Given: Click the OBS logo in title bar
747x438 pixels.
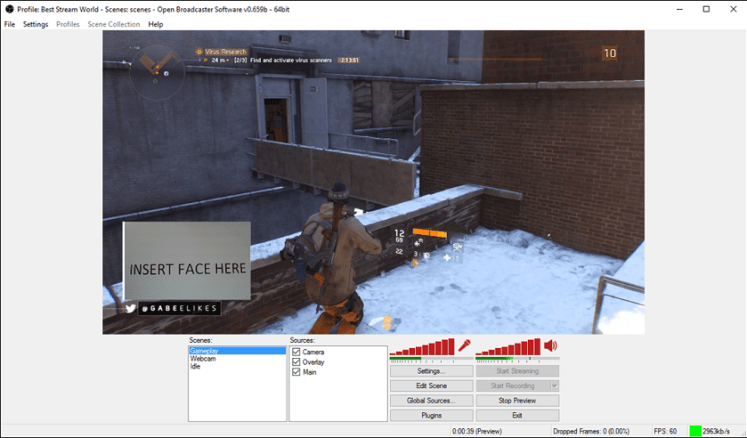Looking at the screenshot, I should [9, 9].
